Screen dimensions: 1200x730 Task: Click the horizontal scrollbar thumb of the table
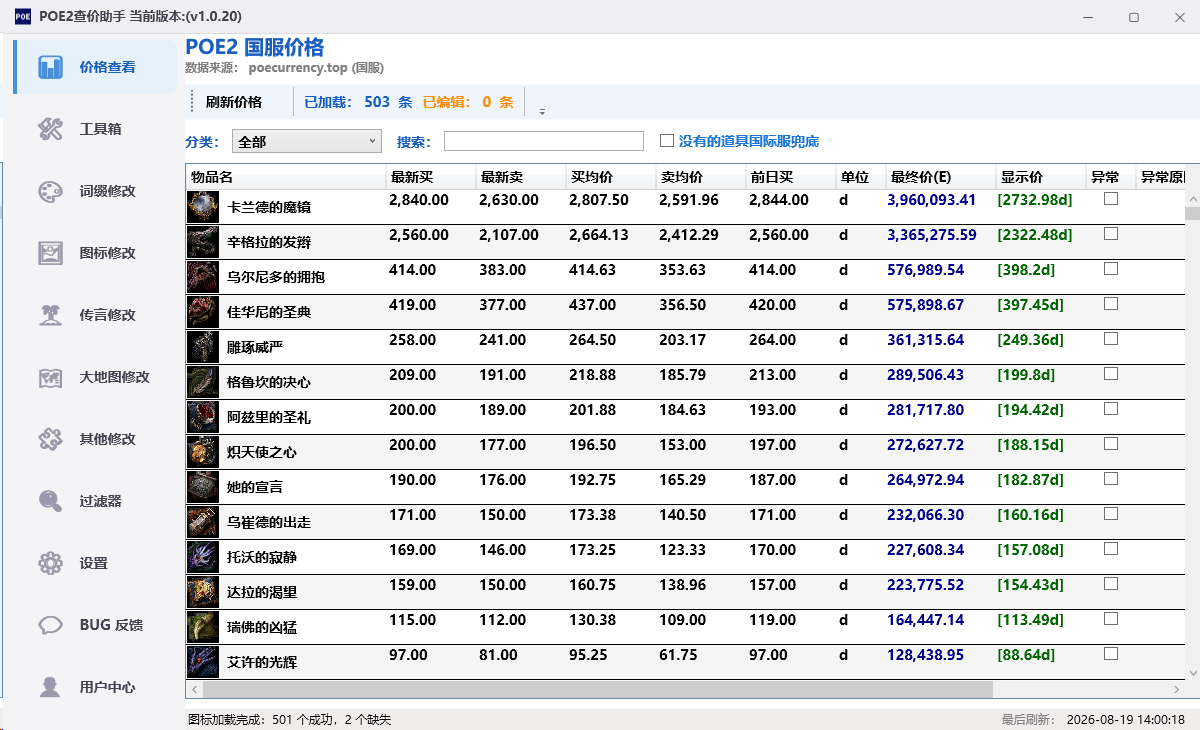pos(597,690)
